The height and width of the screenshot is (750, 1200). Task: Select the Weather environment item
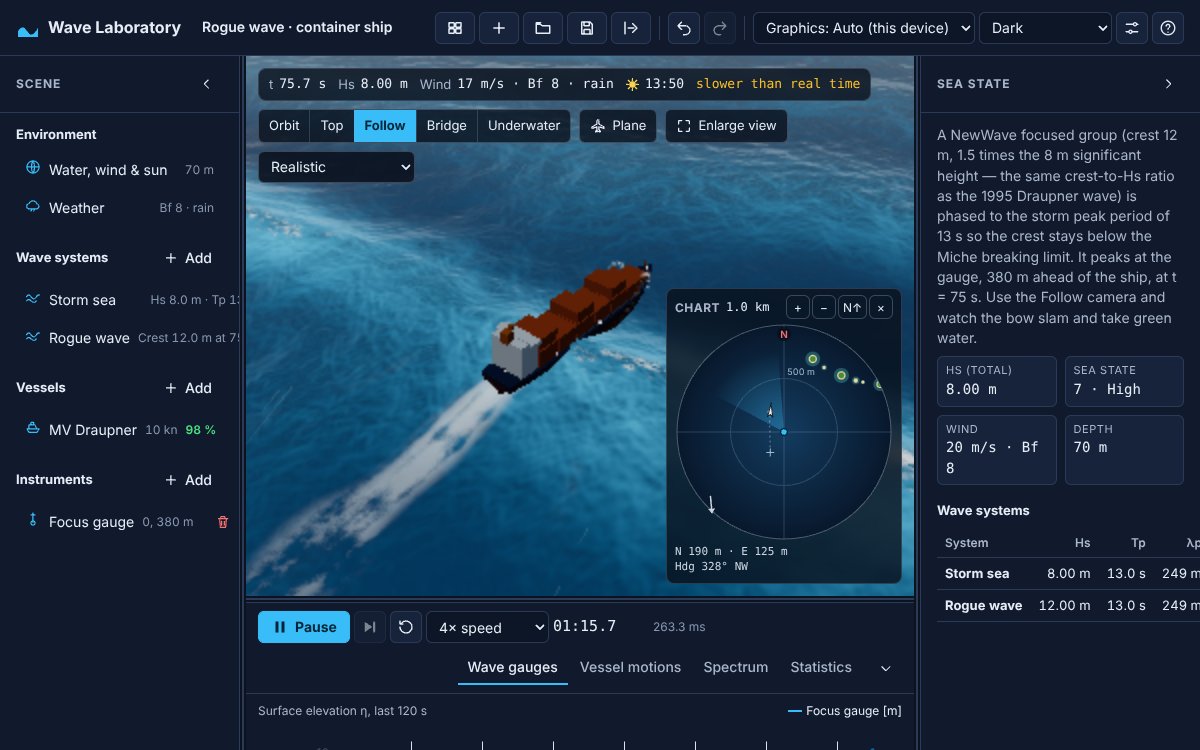click(120, 208)
